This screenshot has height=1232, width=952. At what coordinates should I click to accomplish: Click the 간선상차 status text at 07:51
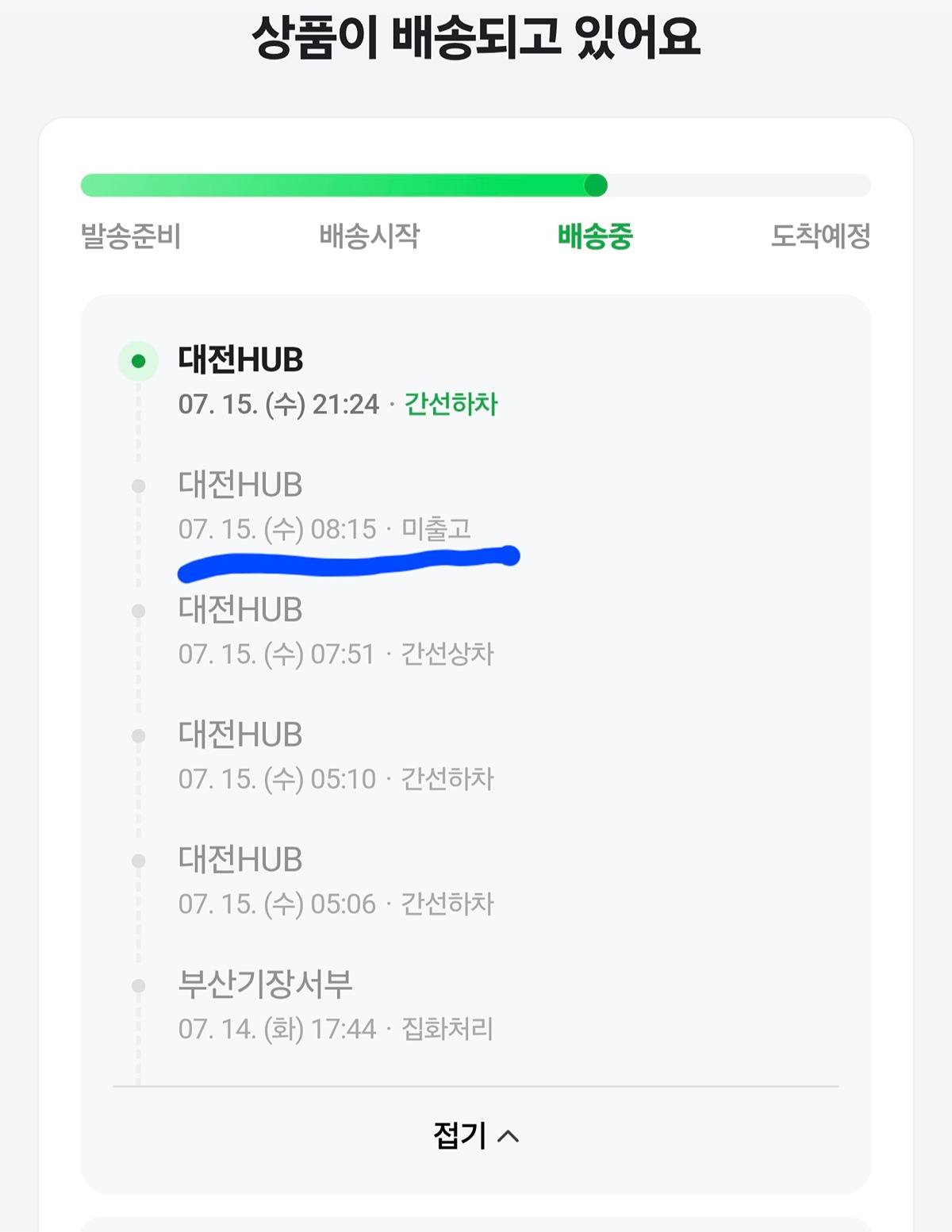[447, 654]
